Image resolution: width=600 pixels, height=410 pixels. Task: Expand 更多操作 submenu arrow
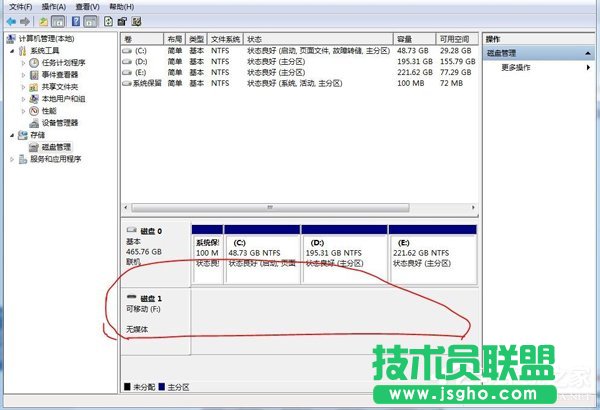click(588, 67)
